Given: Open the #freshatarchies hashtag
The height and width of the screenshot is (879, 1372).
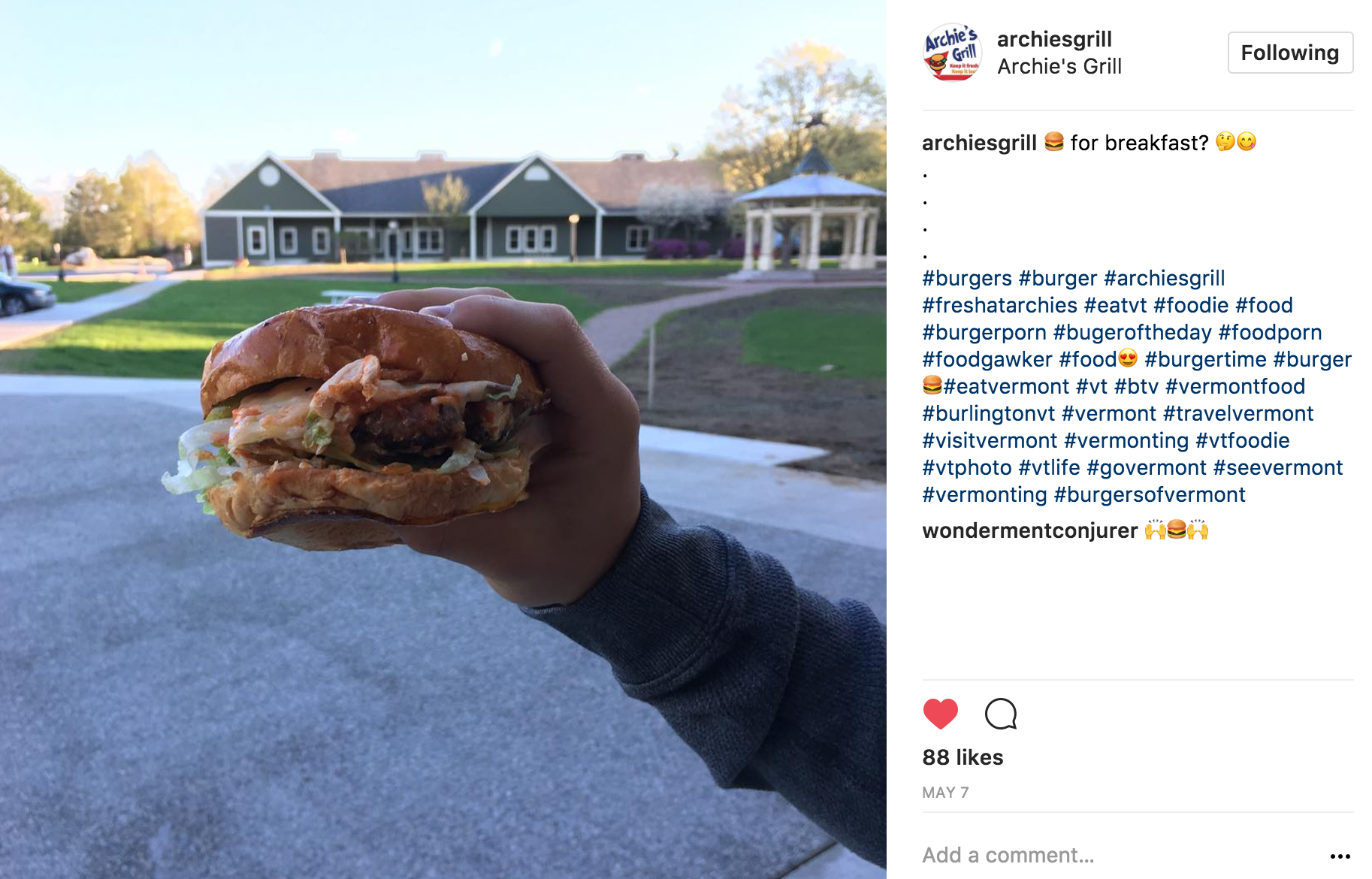Looking at the screenshot, I should point(999,305).
